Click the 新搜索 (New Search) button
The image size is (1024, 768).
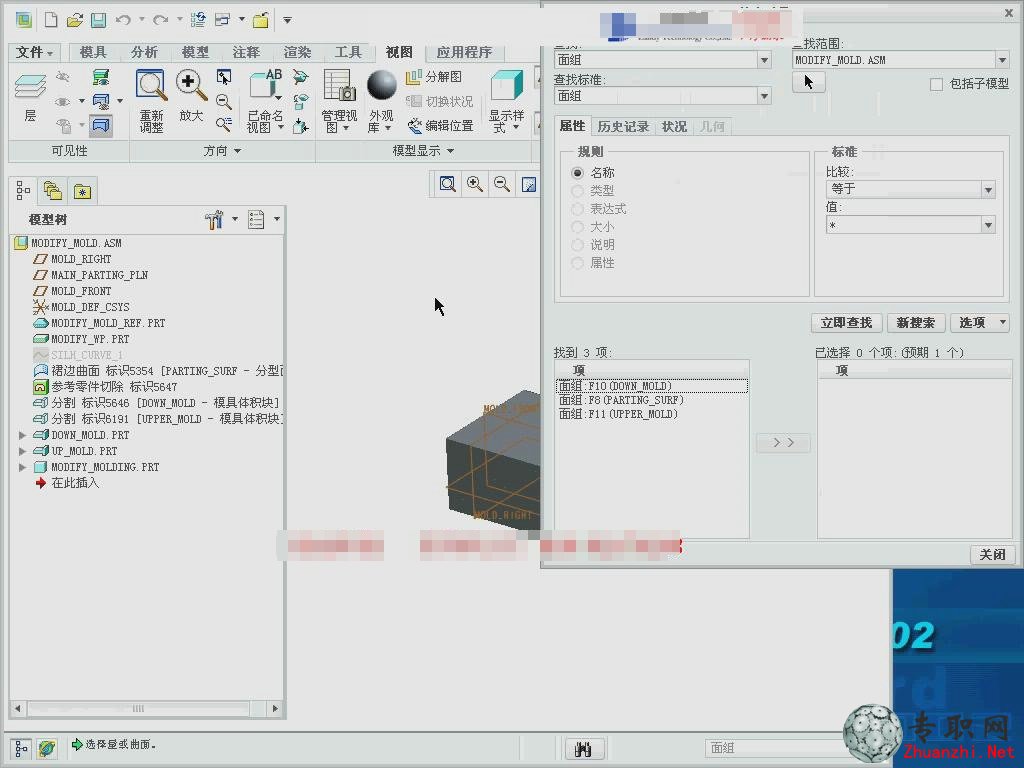tap(916, 323)
